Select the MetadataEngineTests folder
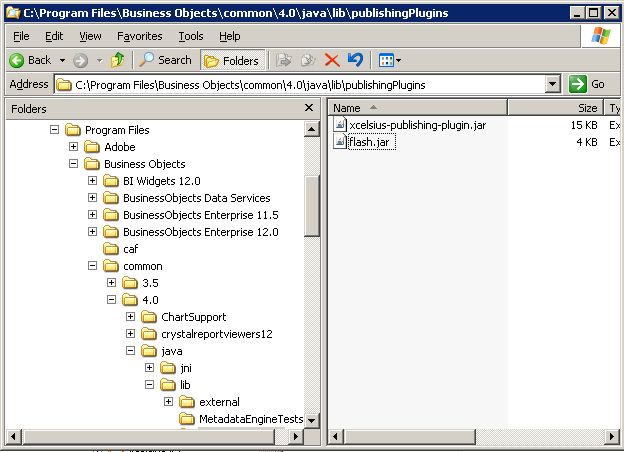 coord(251,419)
